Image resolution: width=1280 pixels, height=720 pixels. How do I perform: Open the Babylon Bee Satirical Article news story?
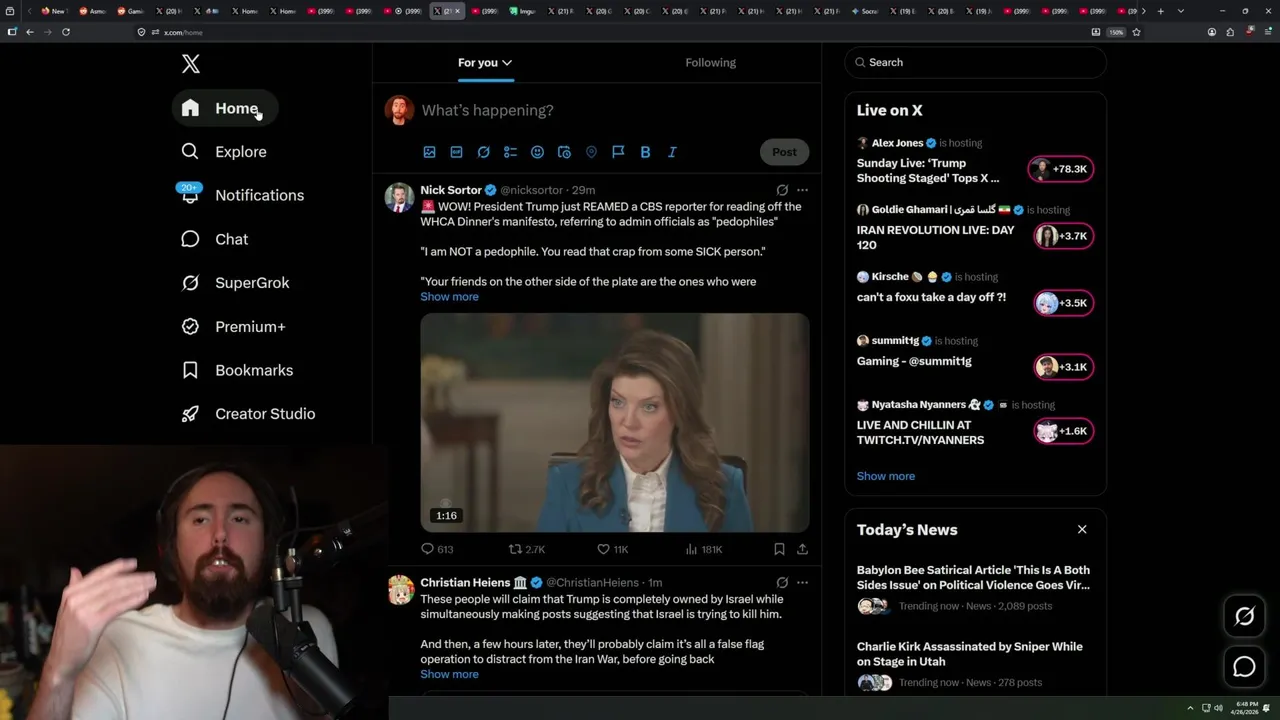click(x=973, y=587)
